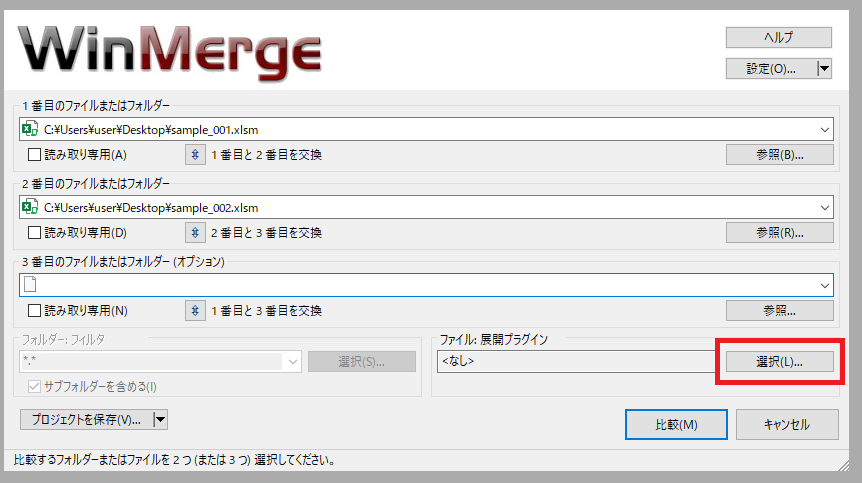Start comparison with 比較(M) button
Screen dimensions: 862x483
[676, 424]
